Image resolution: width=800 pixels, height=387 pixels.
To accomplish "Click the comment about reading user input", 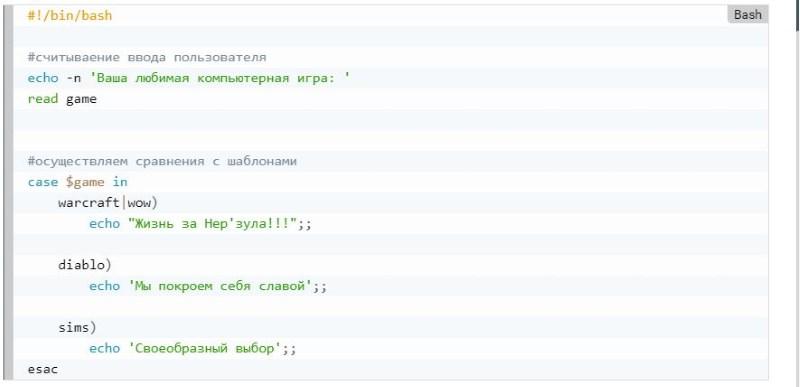I will pos(147,57).
